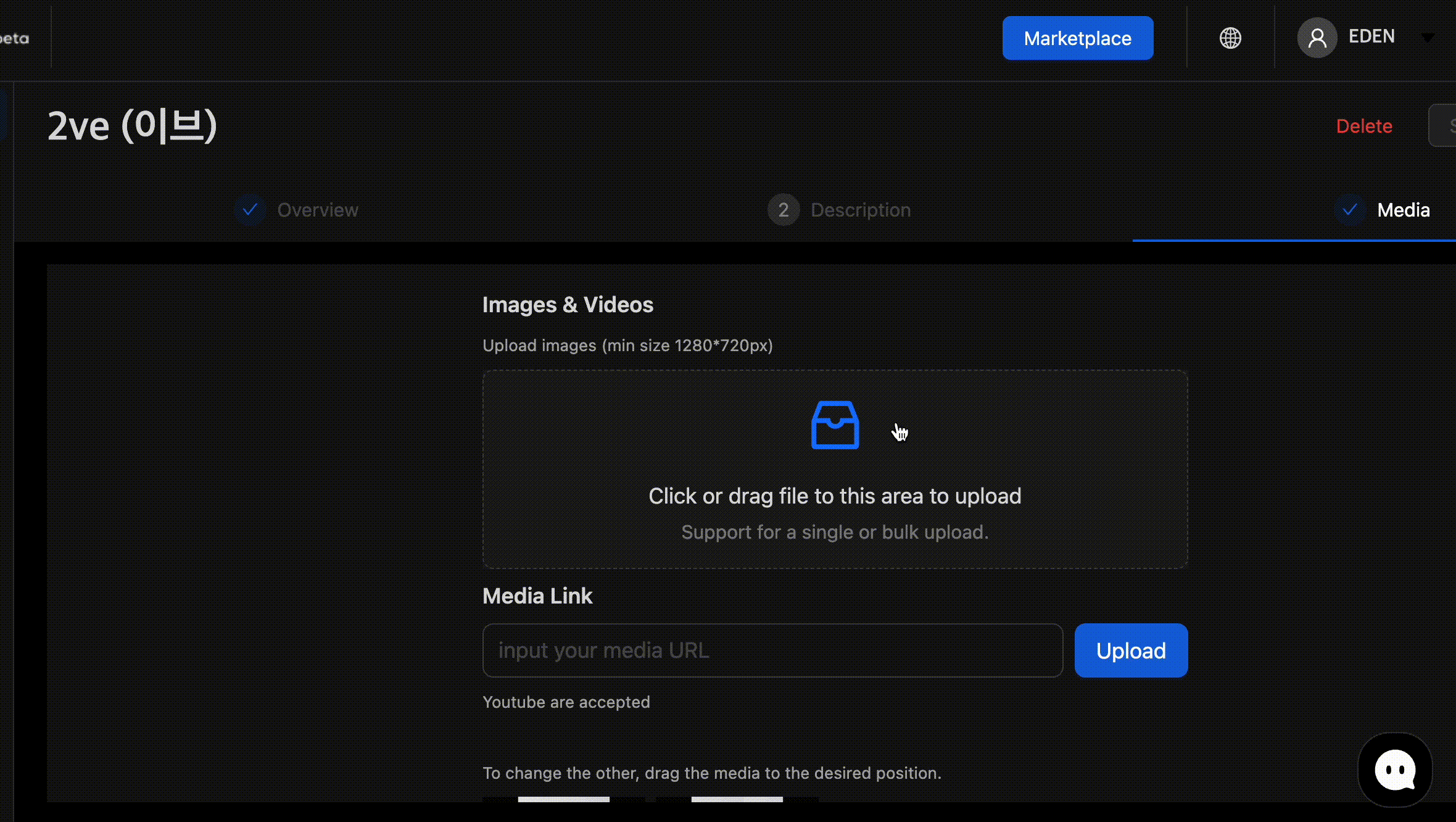Switch to the Description tab
Viewport: 1456px width, 822px height.
(x=860, y=210)
